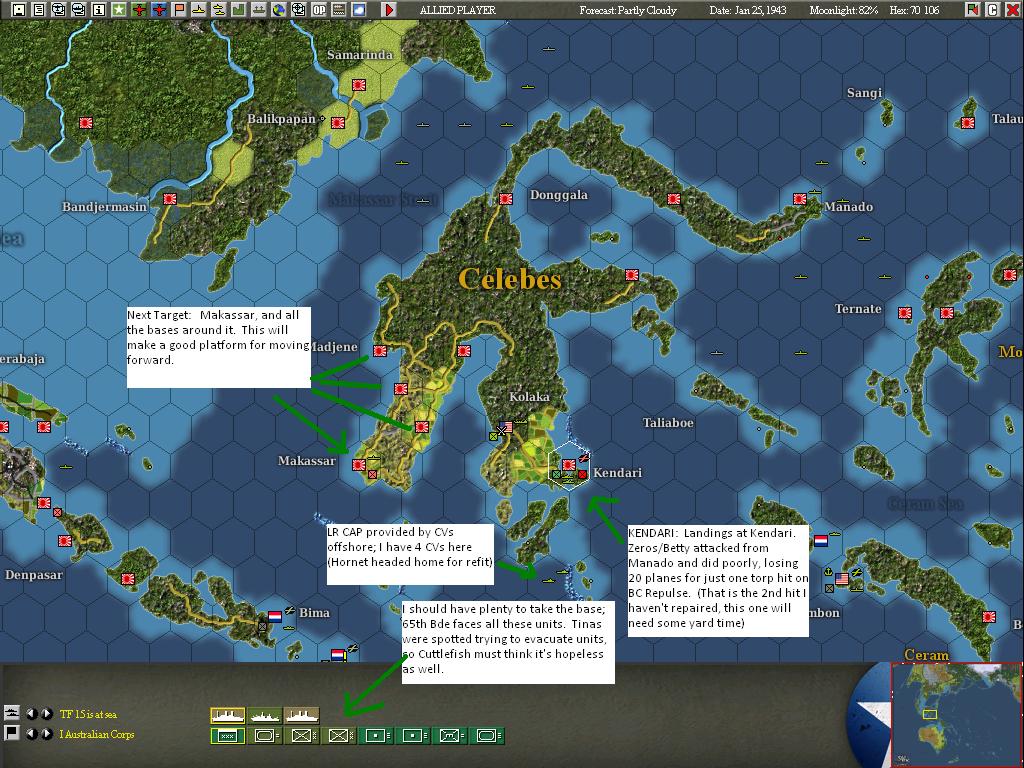The width and height of the screenshot is (1024, 768).
Task: Select the second artillery dot unit icon
Action: [x=413, y=736]
